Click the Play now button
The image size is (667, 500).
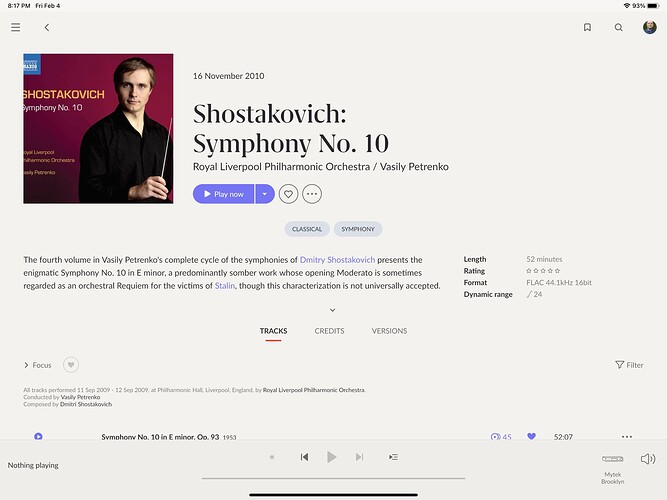224,194
